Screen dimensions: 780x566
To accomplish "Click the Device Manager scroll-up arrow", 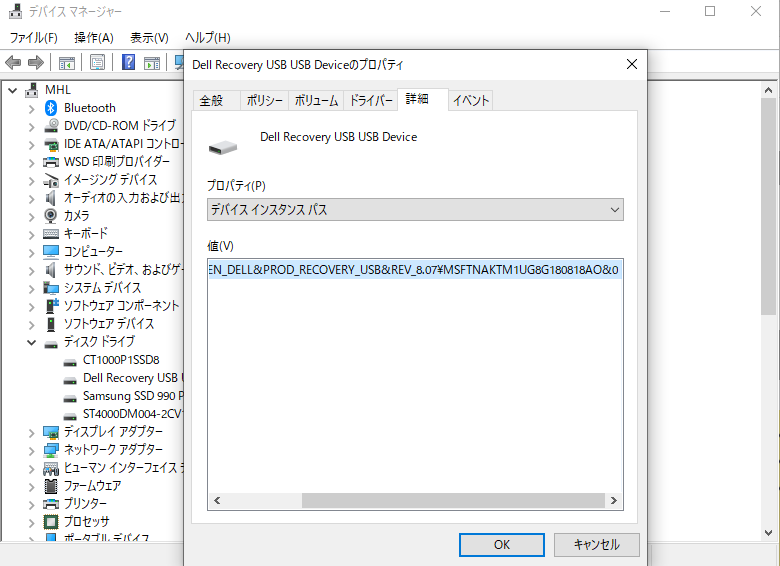I will pyautogui.click(x=768, y=90).
